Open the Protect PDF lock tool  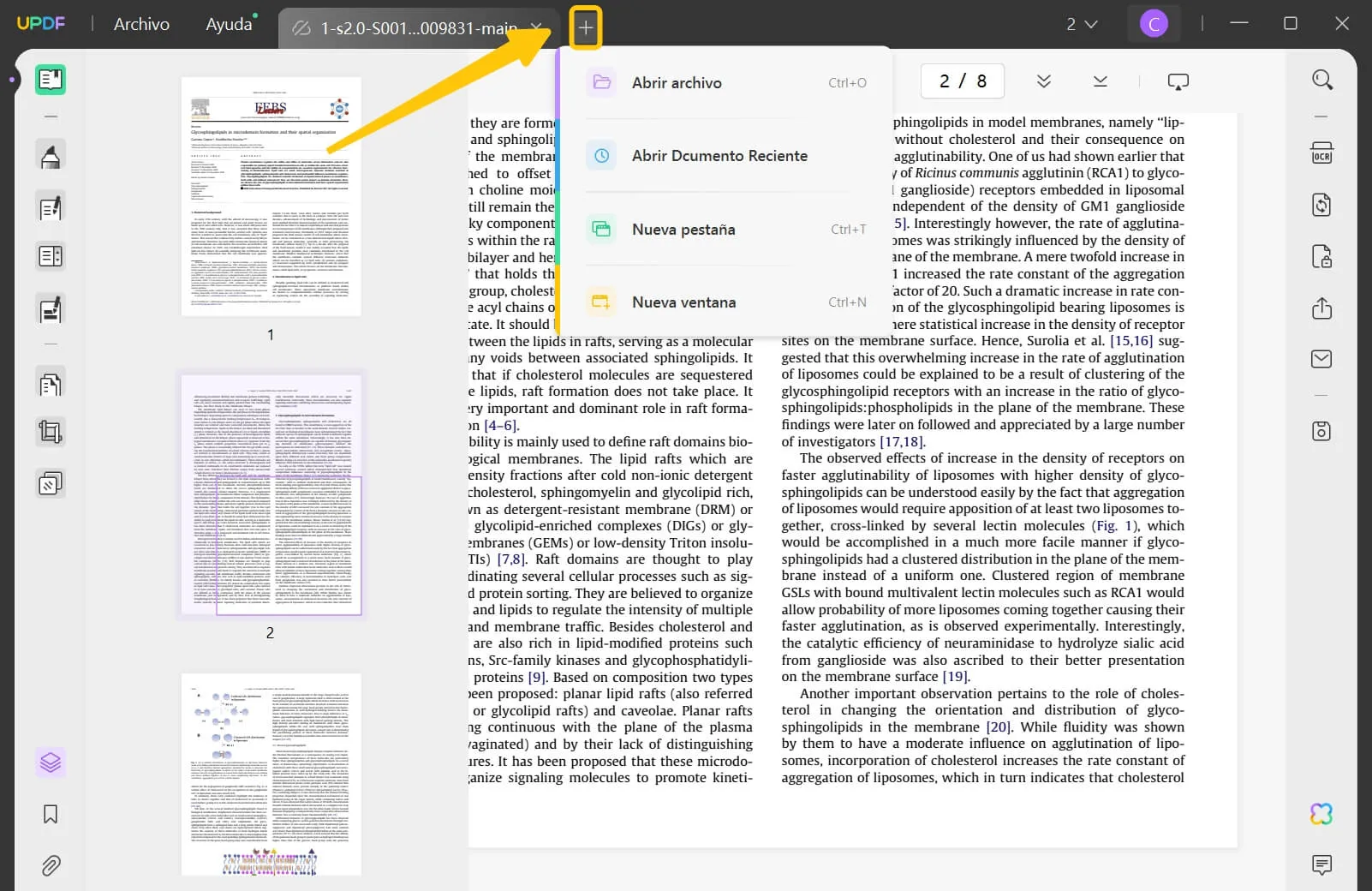(1322, 256)
